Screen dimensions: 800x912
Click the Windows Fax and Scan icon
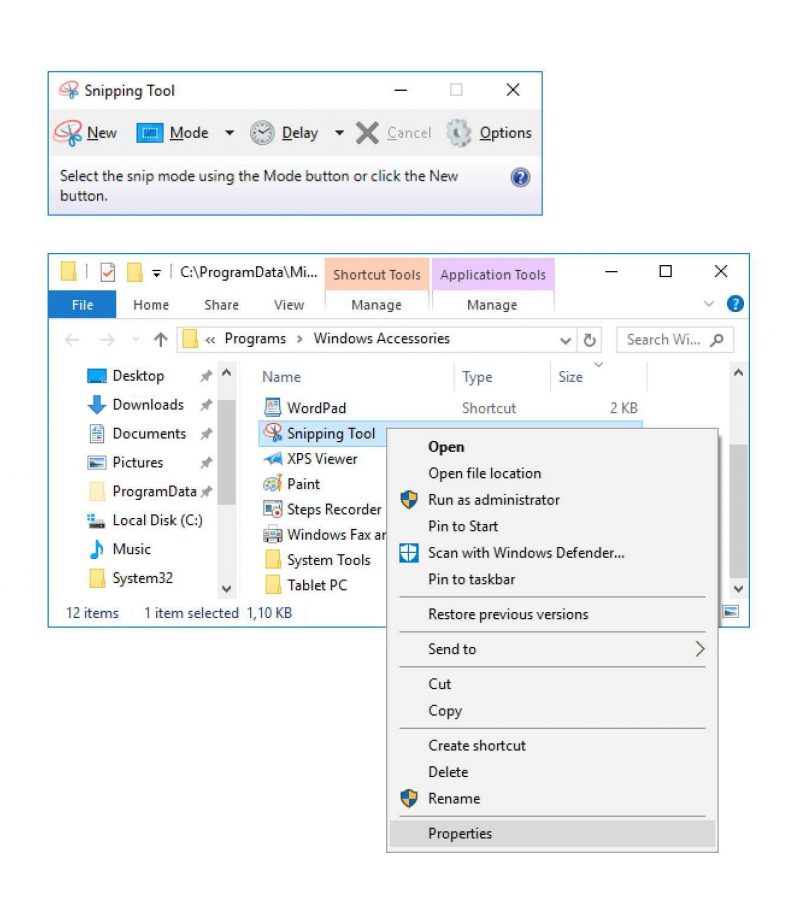point(272,534)
